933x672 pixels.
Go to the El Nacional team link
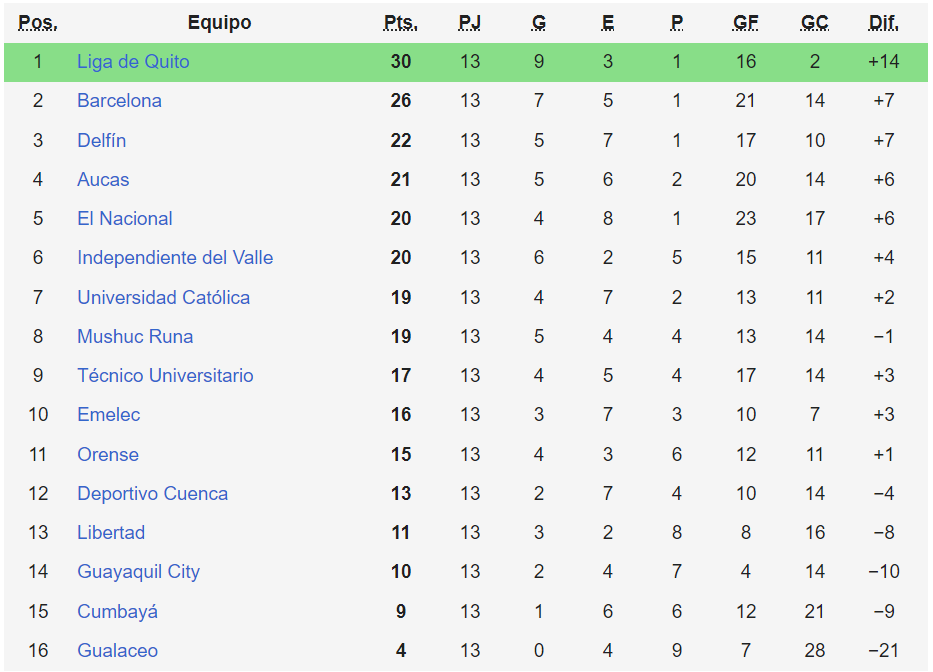coord(124,219)
